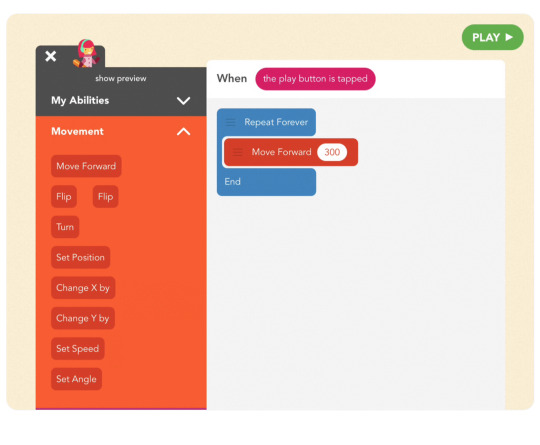Screen dimensions: 540x445
Task: Close the block editor with the X icon
Action: (51, 56)
